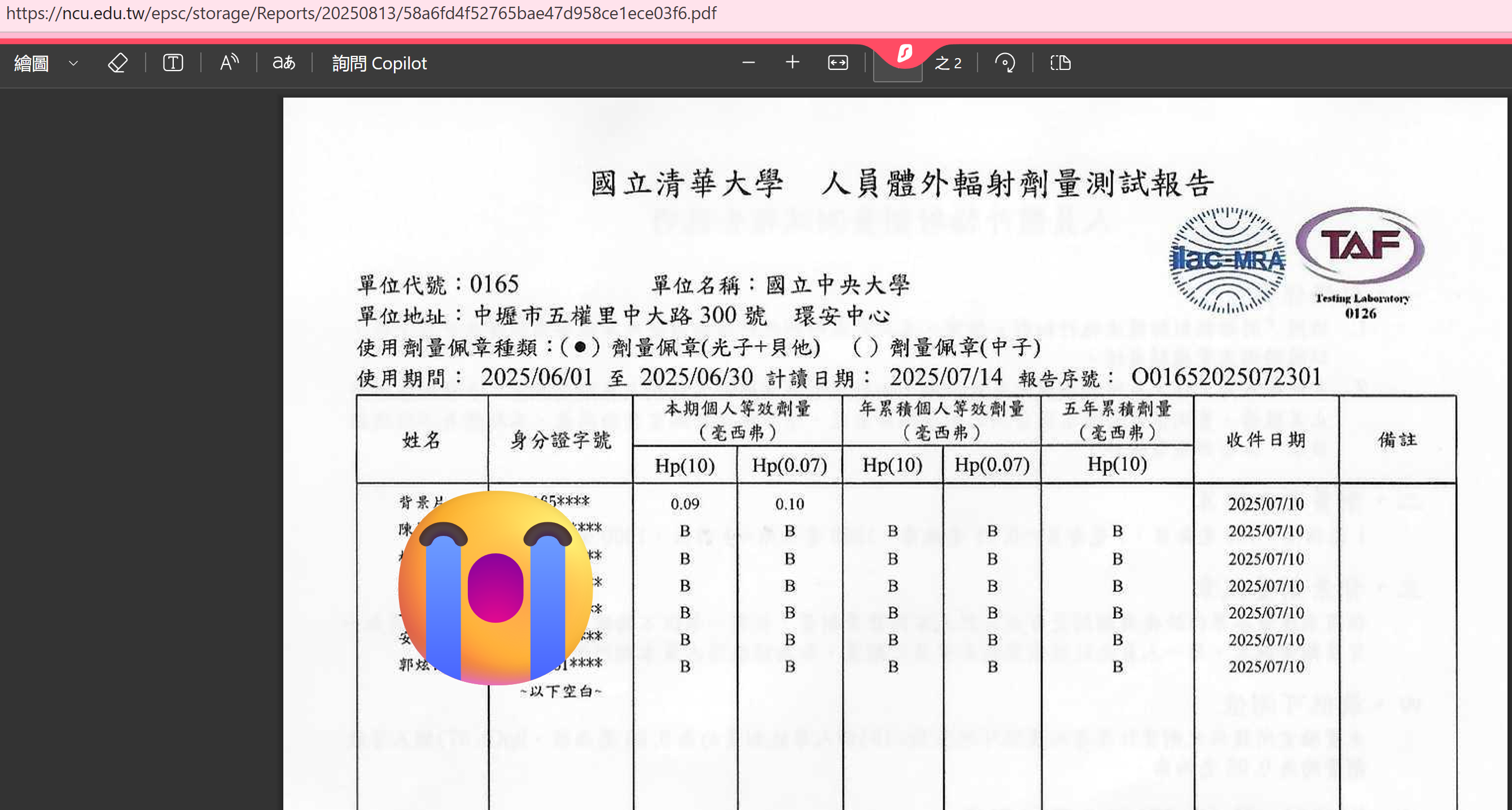1512x810 pixels.
Task: Focus the page number box
Action: click(897, 64)
